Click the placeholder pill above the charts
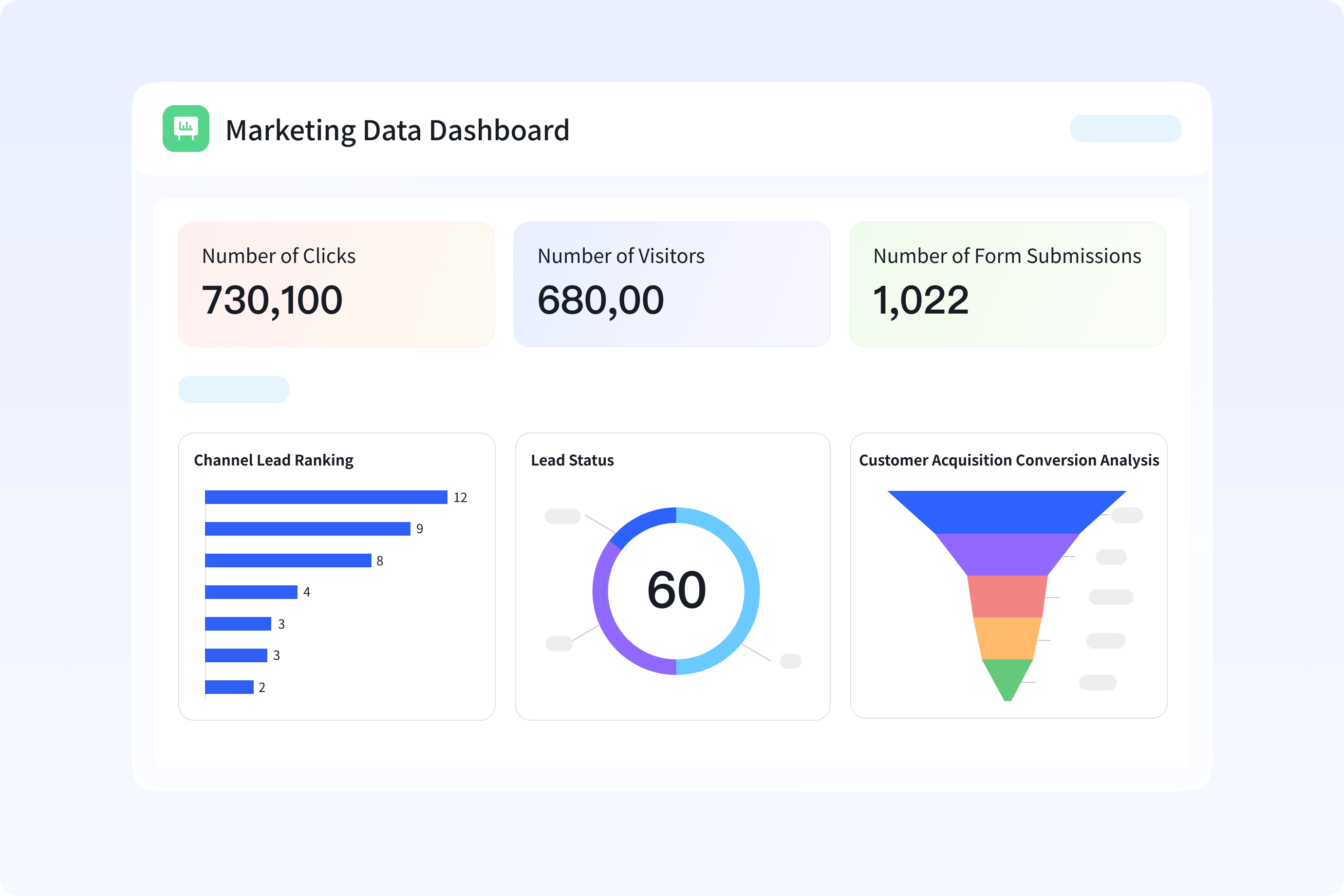Screen dimensions: 1344x896 coord(233,389)
